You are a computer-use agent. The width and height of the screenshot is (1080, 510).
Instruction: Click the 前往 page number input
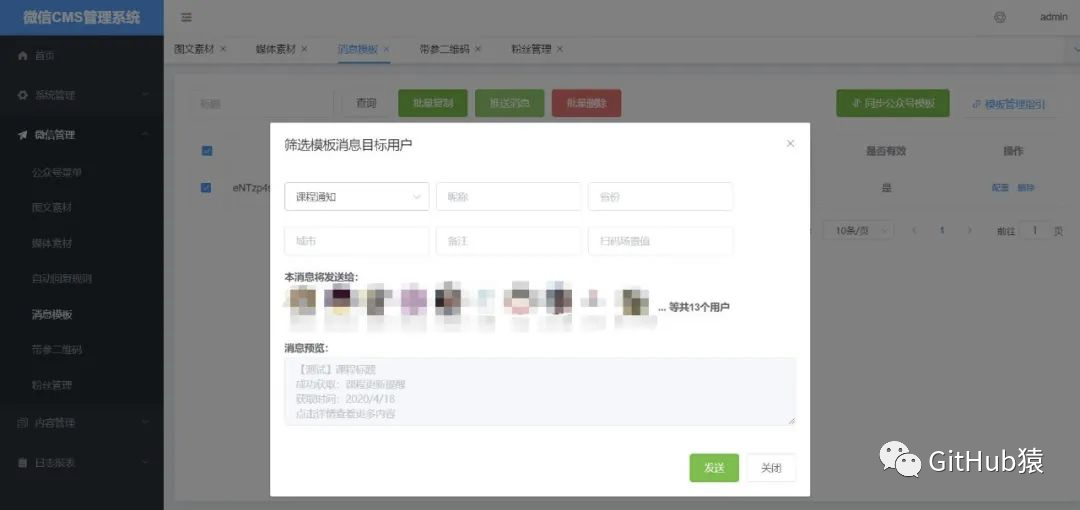[x=1035, y=230]
